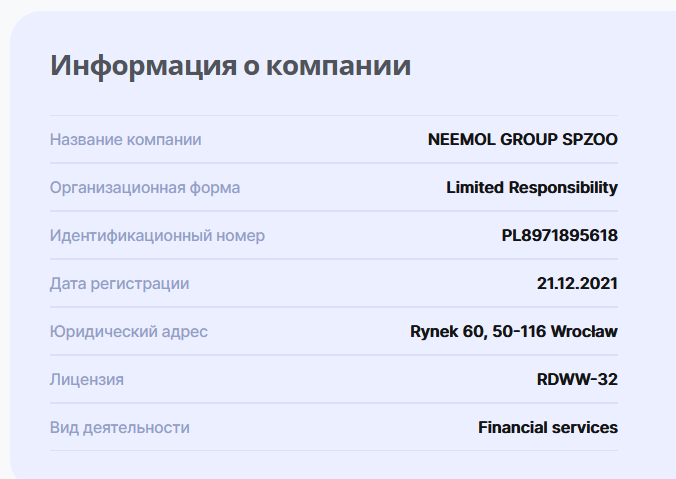Click the postal code 50-116
This screenshot has height=479, width=676.
point(519,332)
